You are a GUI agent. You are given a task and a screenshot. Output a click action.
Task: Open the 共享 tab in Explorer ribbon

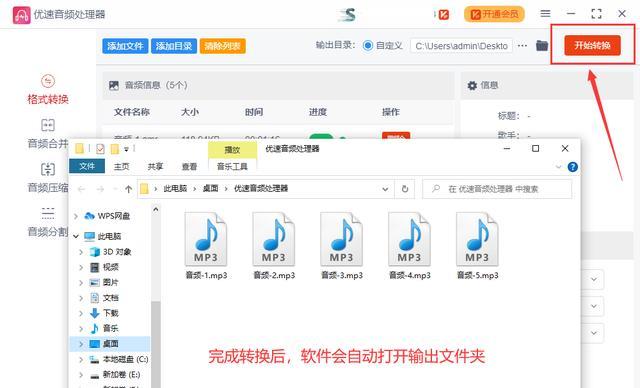pos(155,166)
